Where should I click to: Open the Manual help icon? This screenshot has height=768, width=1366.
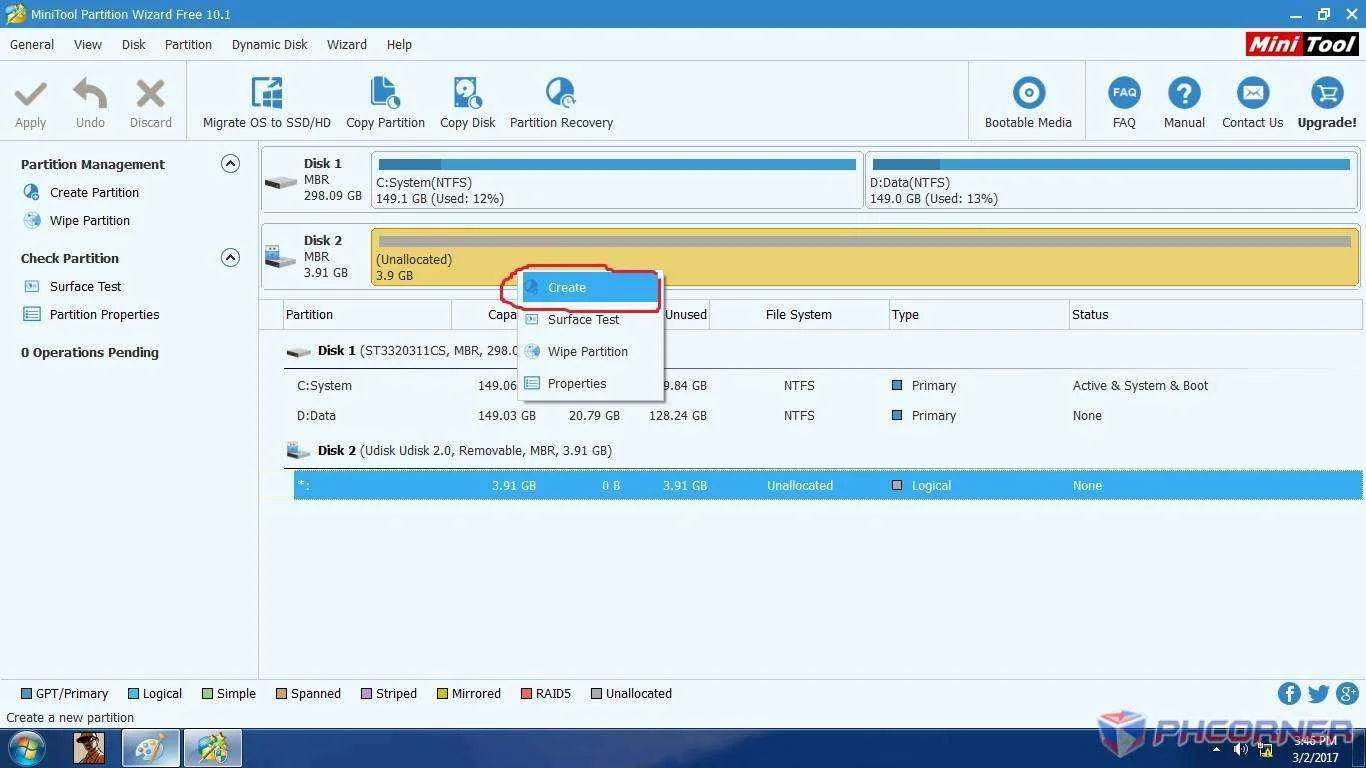click(x=1184, y=94)
